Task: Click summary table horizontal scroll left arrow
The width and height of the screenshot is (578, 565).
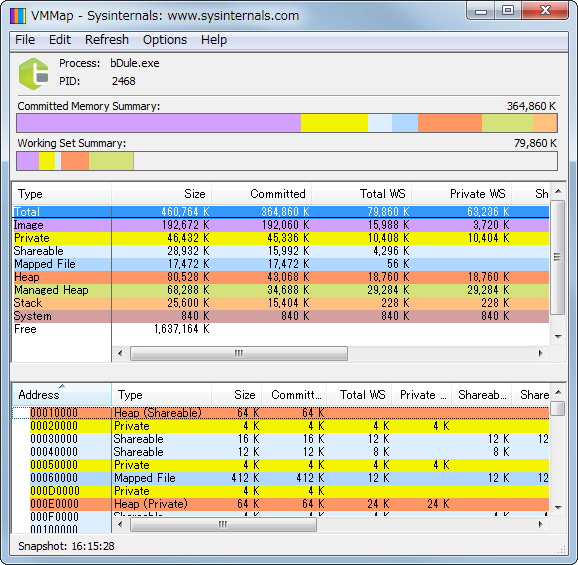Action: tap(120, 353)
